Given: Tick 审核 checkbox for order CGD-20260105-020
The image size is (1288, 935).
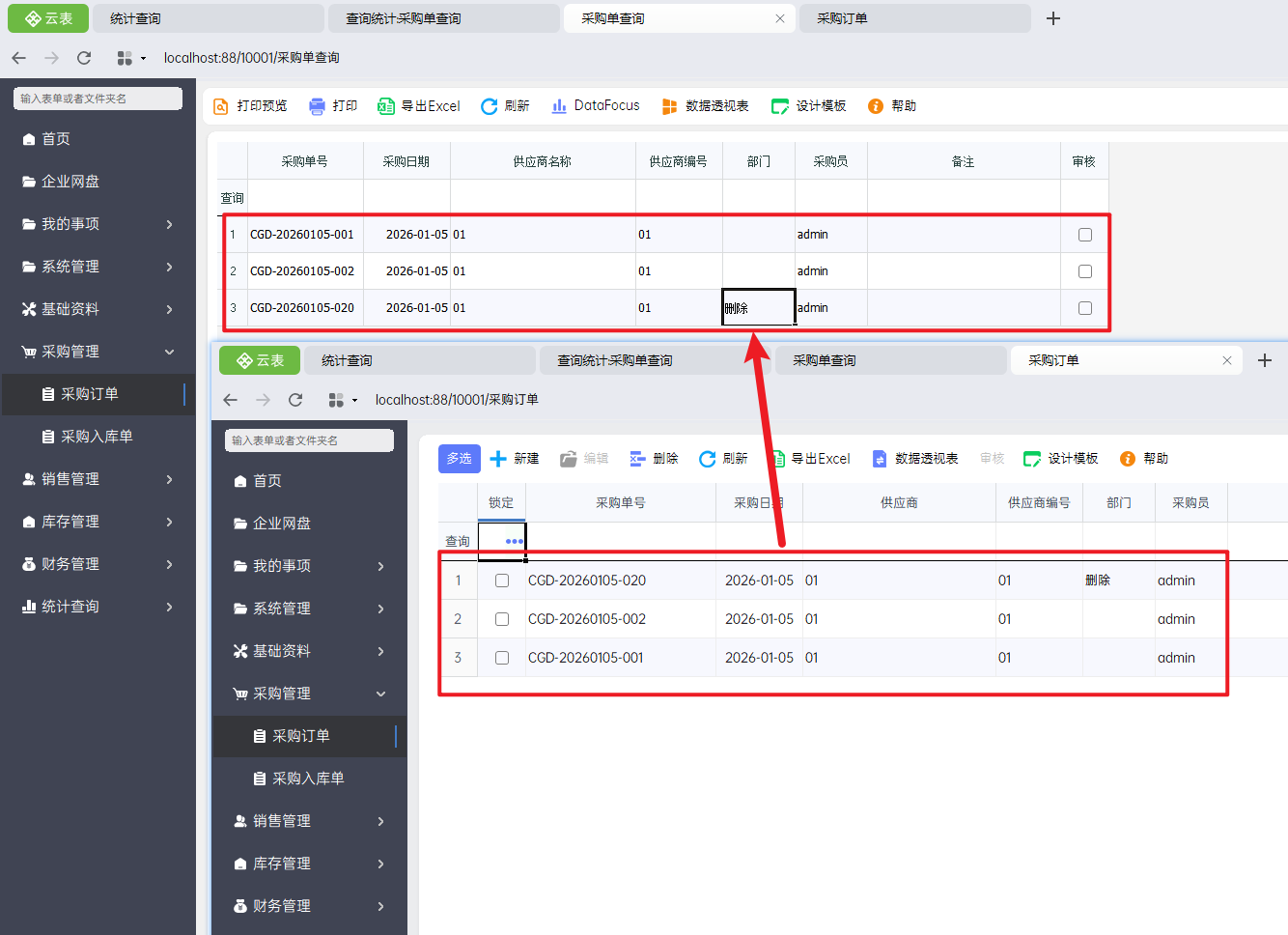Looking at the screenshot, I should tap(1085, 308).
